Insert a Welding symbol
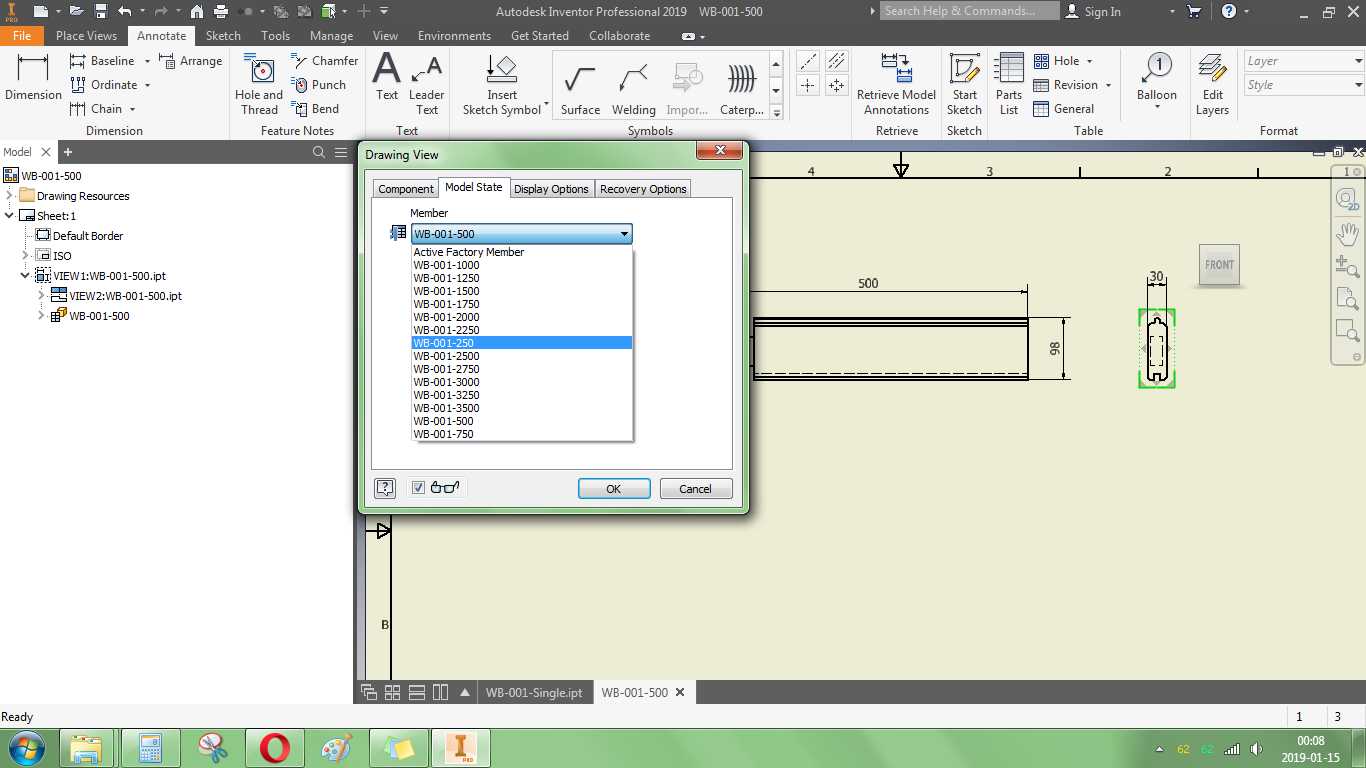1366x768 pixels. pyautogui.click(x=634, y=88)
